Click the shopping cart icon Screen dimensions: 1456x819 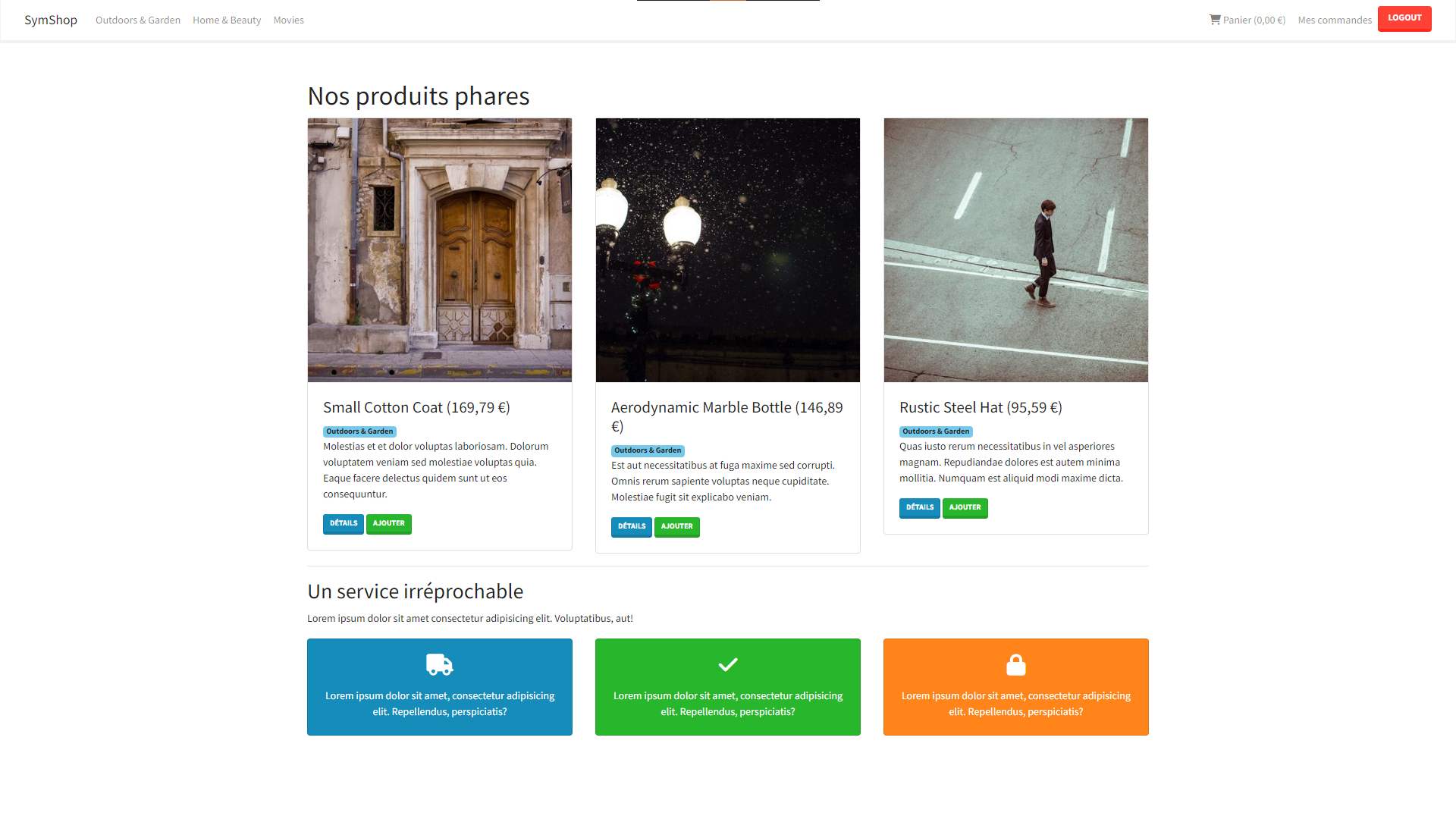tap(1214, 20)
